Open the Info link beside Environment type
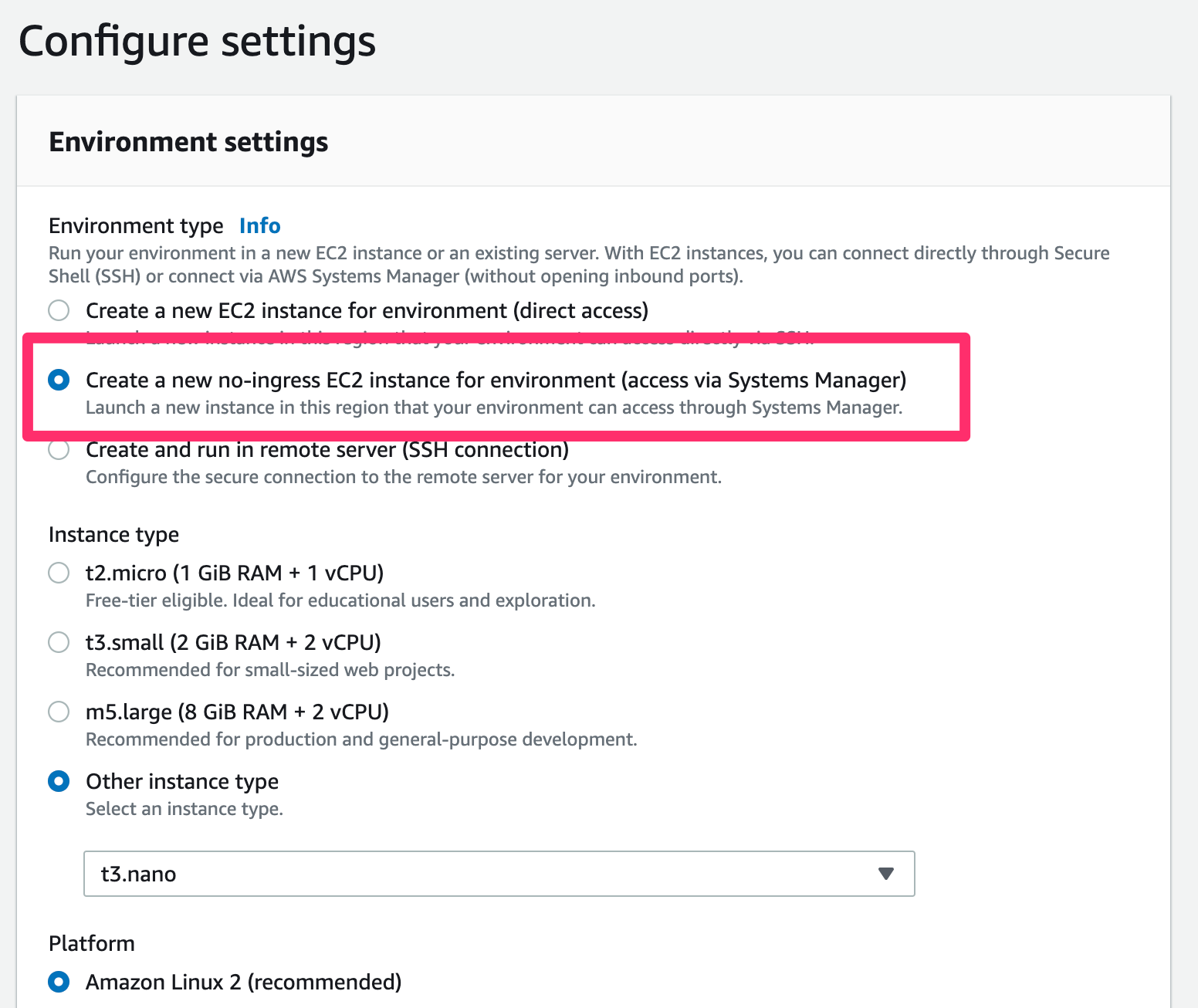 pyautogui.click(x=259, y=225)
